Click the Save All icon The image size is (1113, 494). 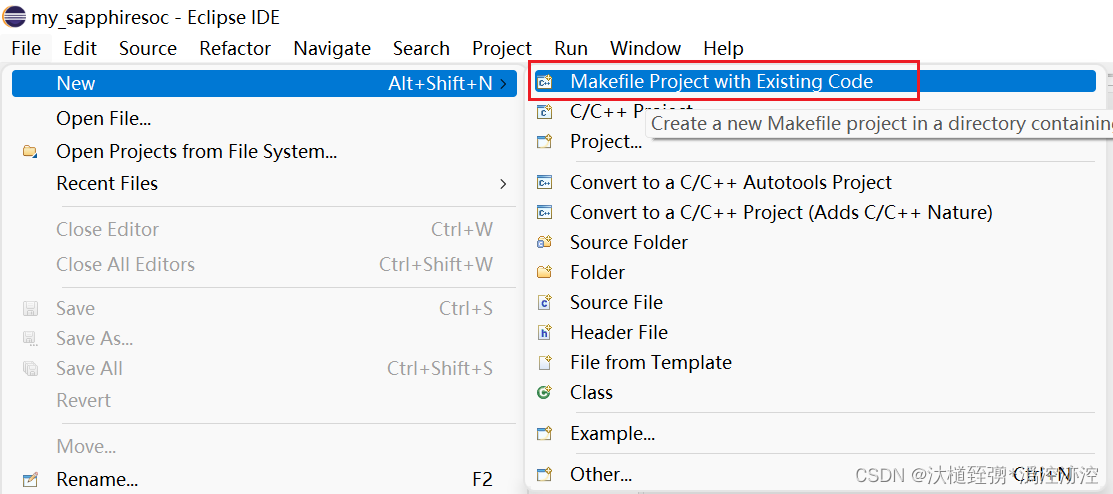point(30,368)
